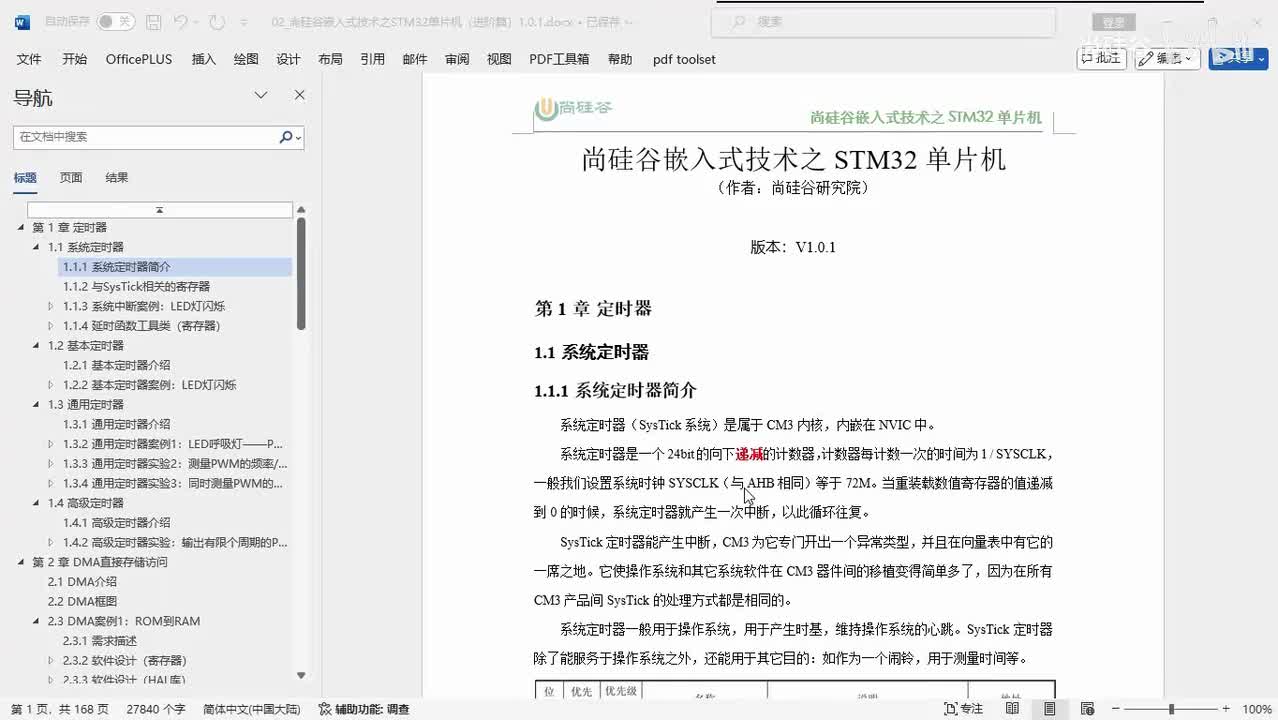Open the 绘图 ribbon tab
1278x720 pixels.
pos(246,59)
